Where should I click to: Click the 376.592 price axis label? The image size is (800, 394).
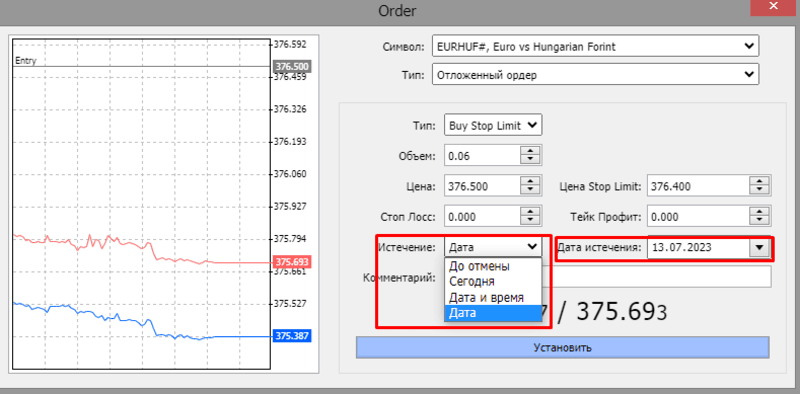[290, 44]
